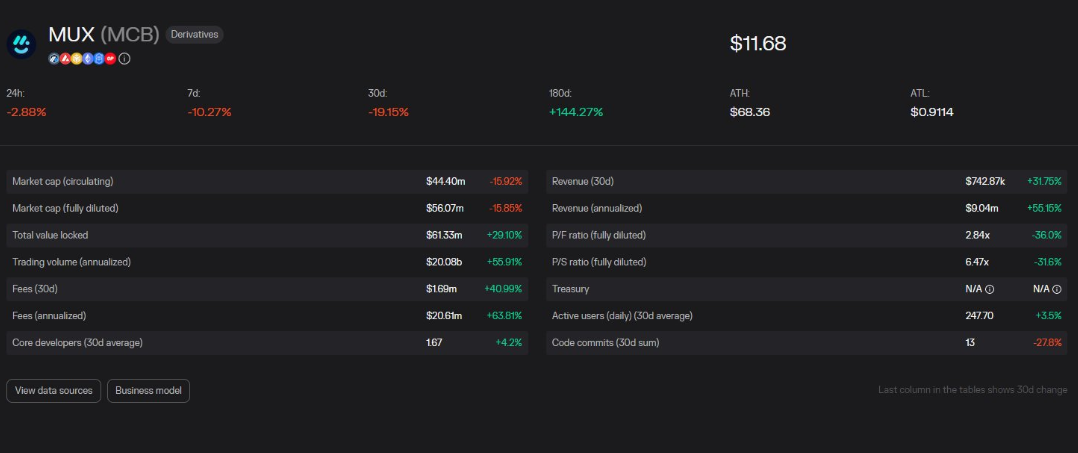The height and width of the screenshot is (453, 1078).
Task: Click the Arbitrum chain icon under the title
Action: (54, 59)
